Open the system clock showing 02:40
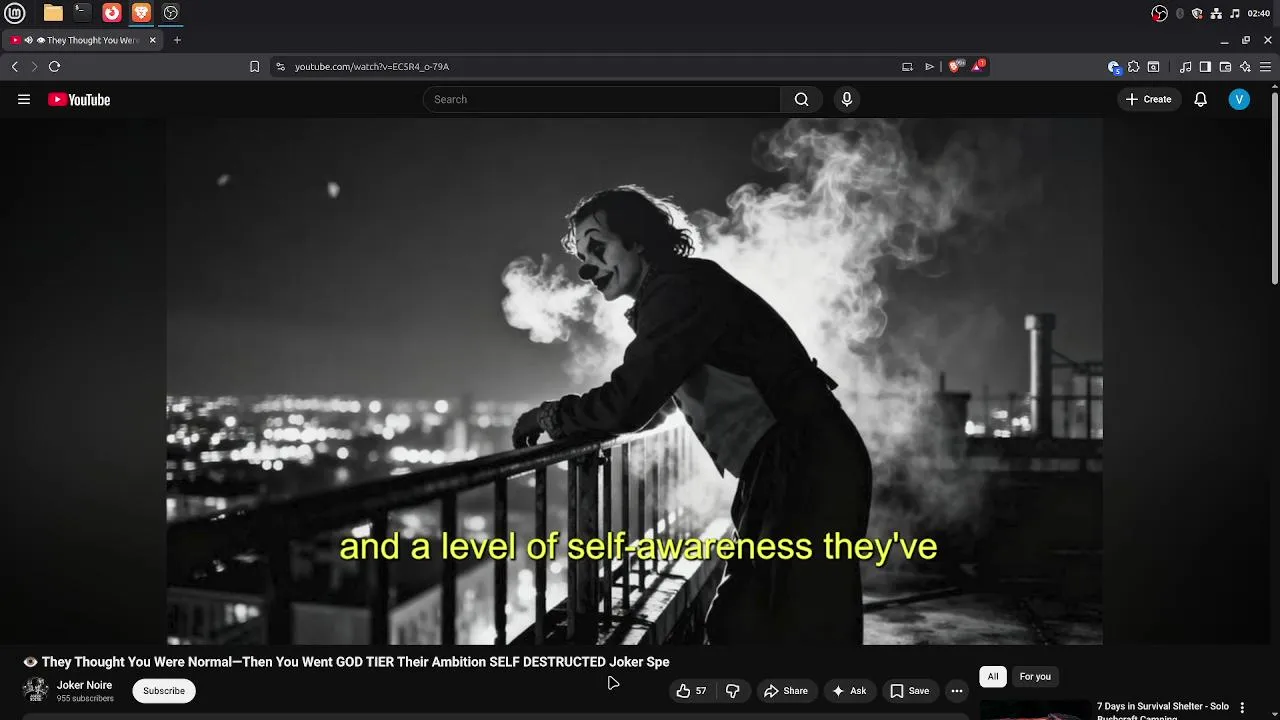Viewport: 1280px width, 720px height. point(1259,13)
